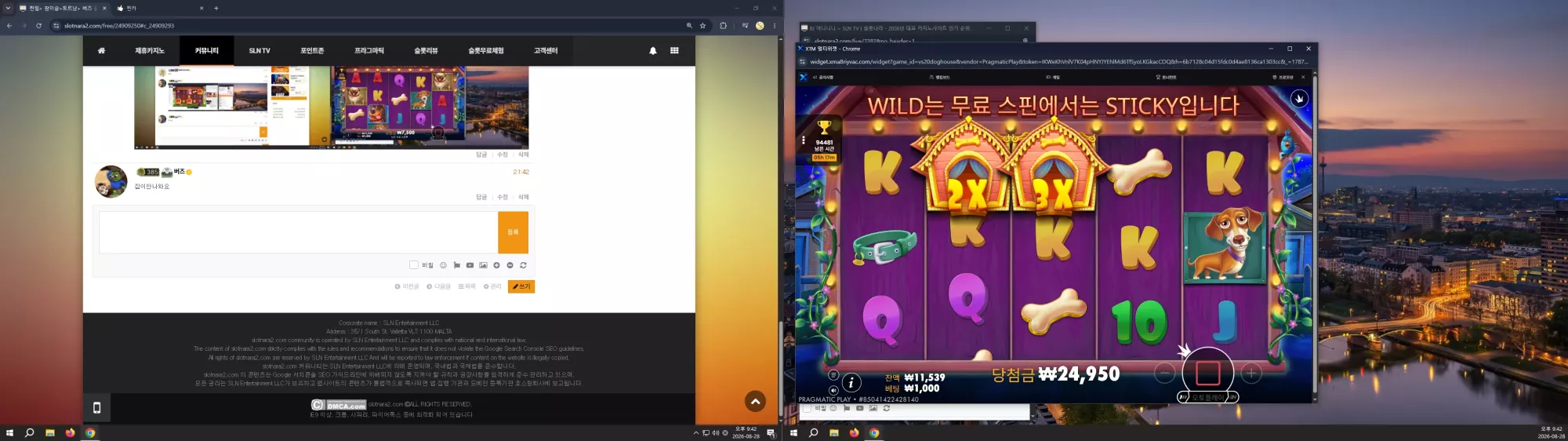Click the orange 쓰기 write button
The width and height of the screenshot is (1568, 441).
click(x=521, y=286)
